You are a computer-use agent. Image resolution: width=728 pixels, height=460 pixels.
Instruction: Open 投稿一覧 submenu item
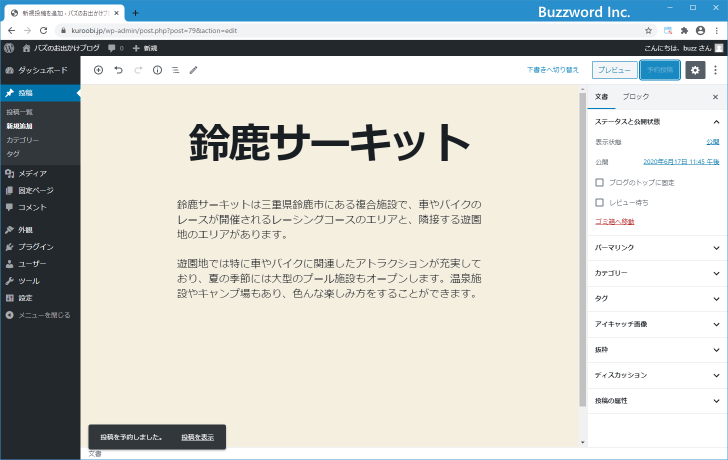(20, 112)
